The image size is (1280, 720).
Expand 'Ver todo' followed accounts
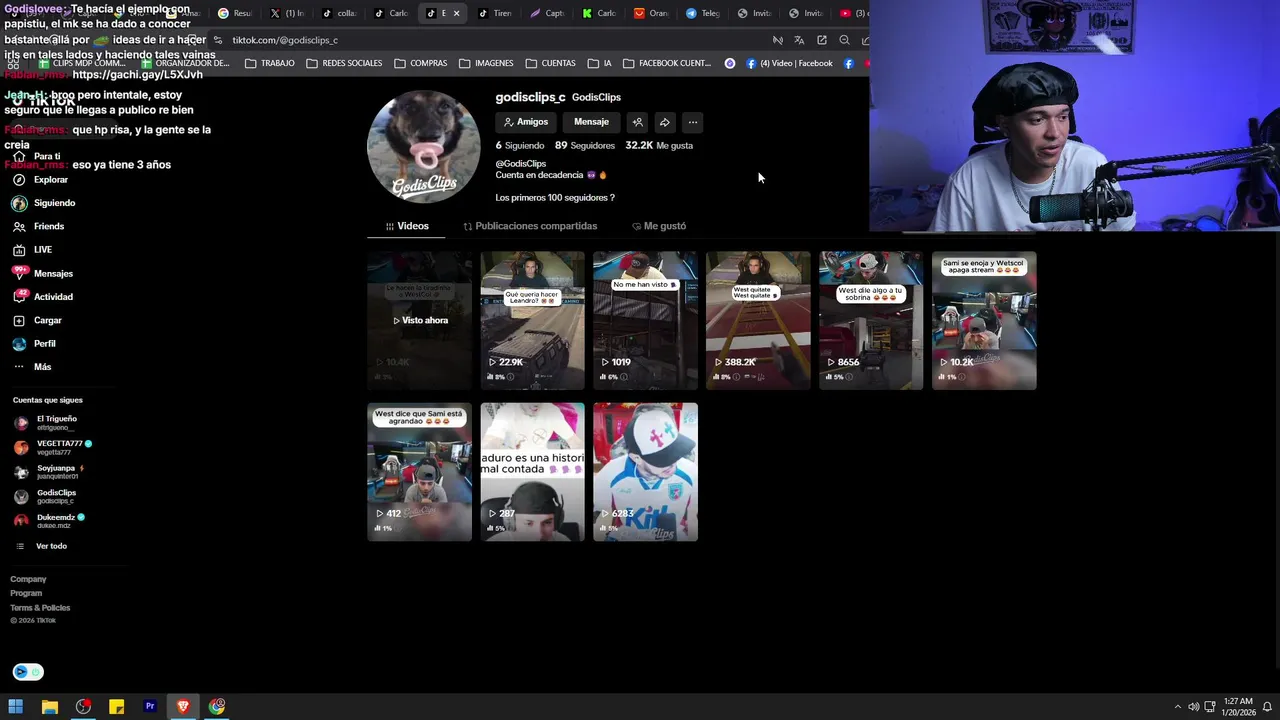[x=42, y=546]
